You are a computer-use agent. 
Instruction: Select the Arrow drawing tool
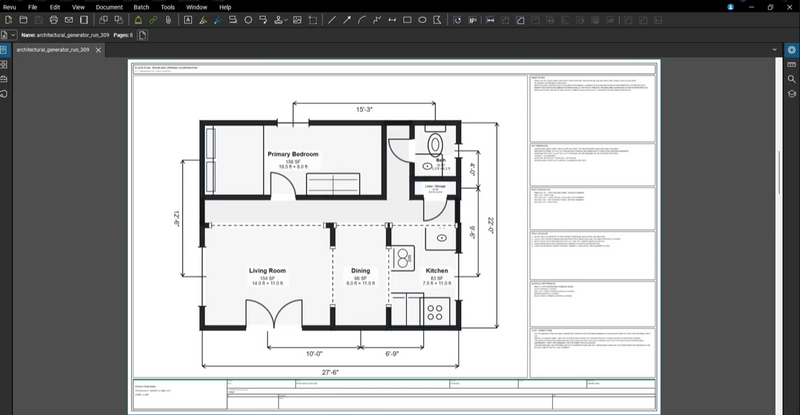[347, 20]
